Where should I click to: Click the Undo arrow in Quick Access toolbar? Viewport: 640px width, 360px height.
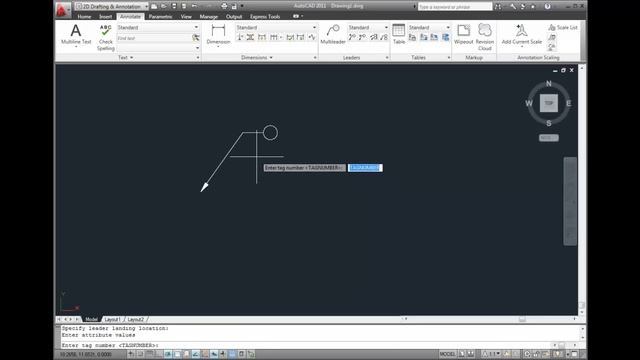click(x=195, y=6)
